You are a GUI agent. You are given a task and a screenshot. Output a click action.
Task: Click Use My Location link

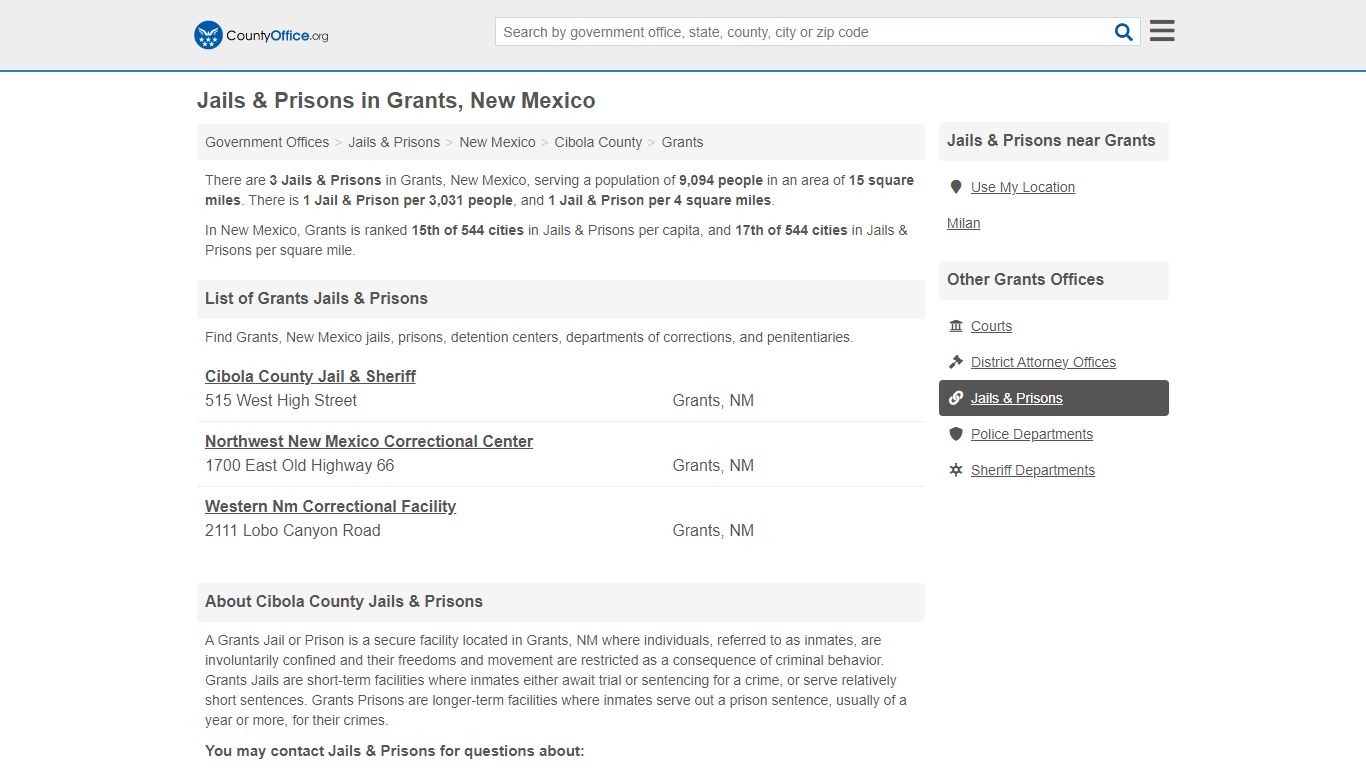[x=1023, y=187]
